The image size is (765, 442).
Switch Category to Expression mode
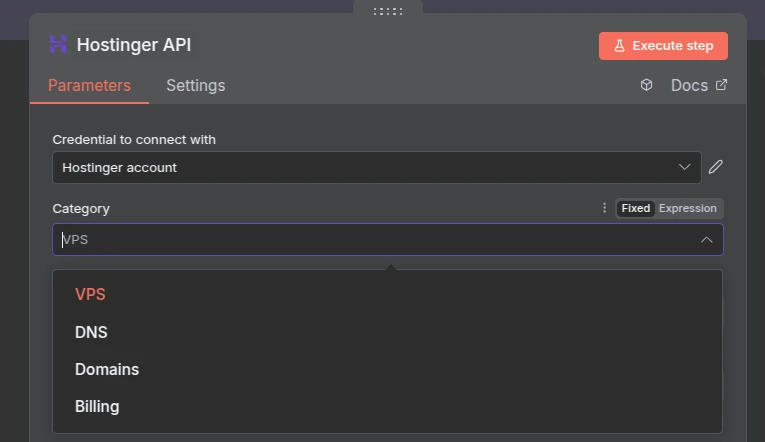[688, 208]
